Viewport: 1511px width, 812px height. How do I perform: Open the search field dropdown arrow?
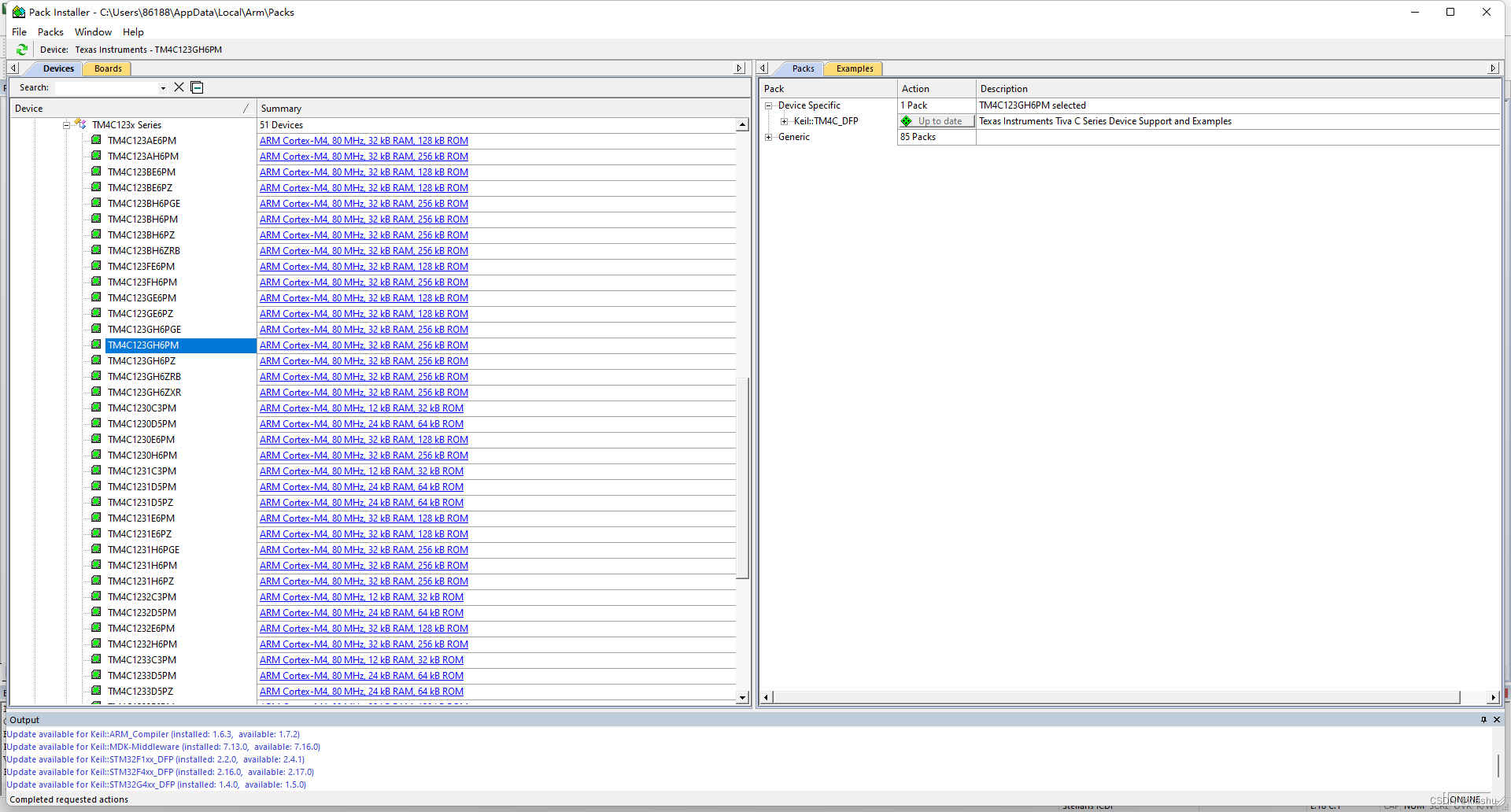click(x=162, y=87)
